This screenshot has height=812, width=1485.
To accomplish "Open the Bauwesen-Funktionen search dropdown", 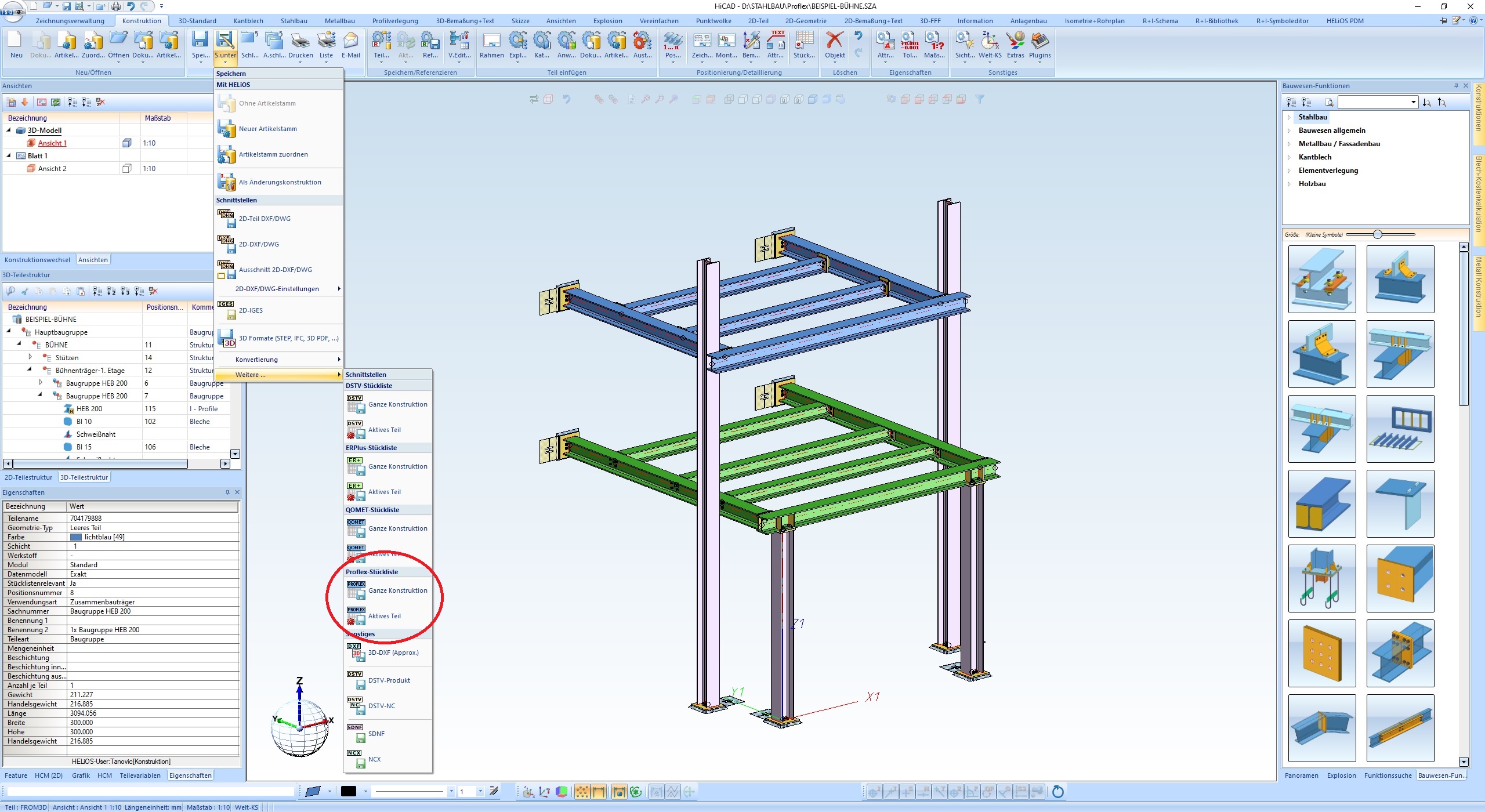I will pyautogui.click(x=1413, y=103).
